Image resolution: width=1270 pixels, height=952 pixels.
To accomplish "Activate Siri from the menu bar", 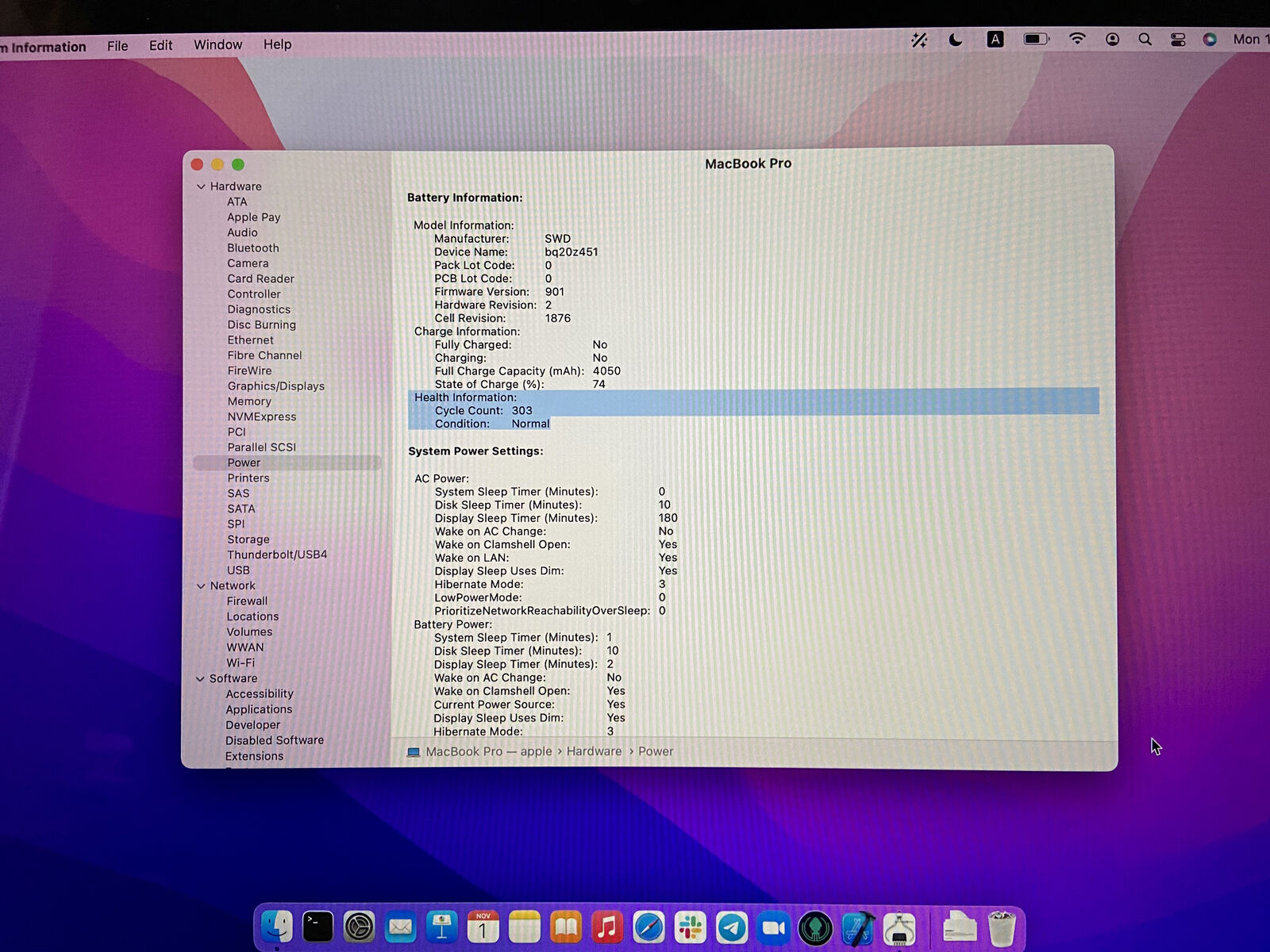I will click(1210, 40).
